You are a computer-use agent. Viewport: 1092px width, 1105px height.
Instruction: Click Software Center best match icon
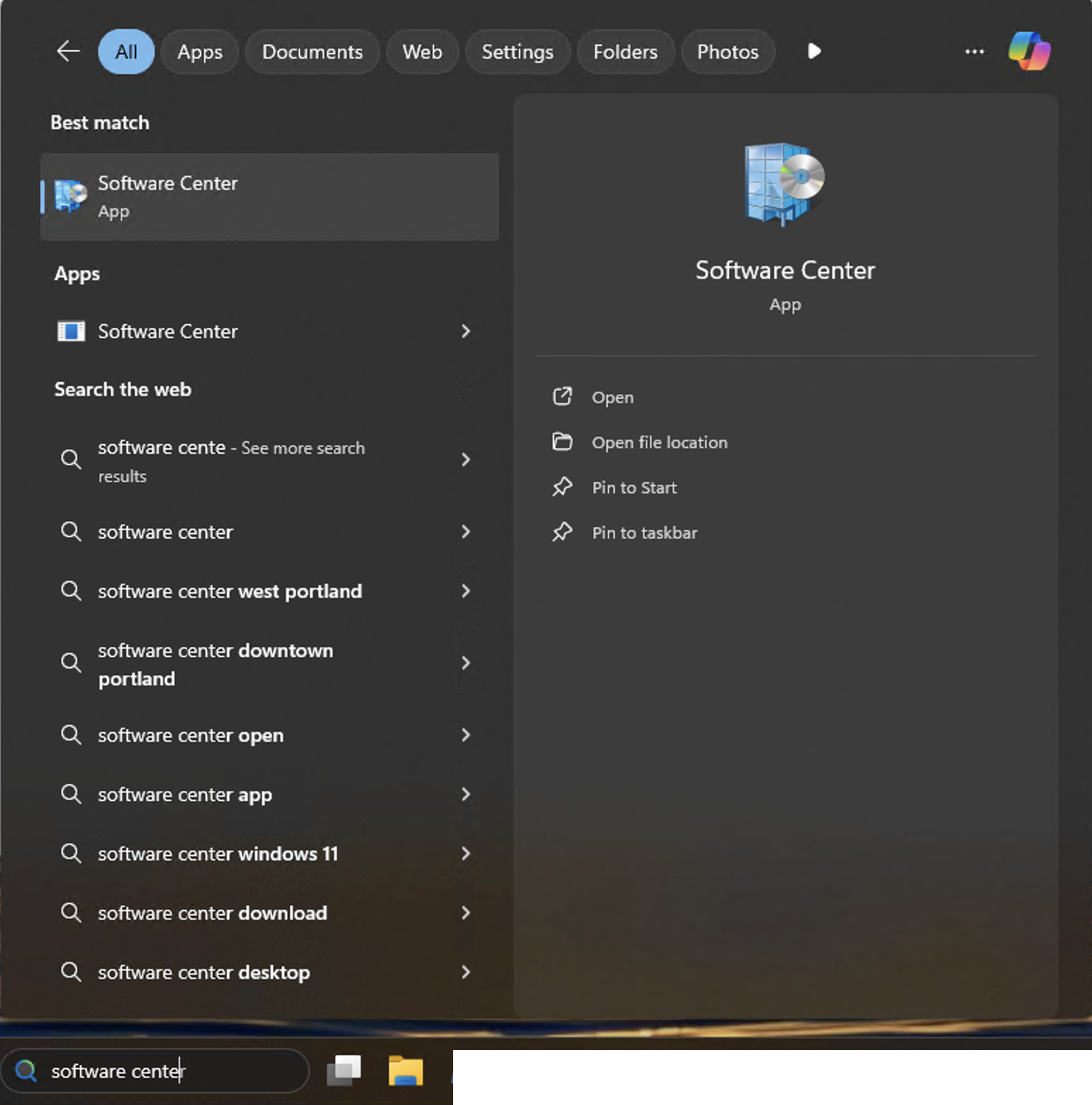pos(71,196)
